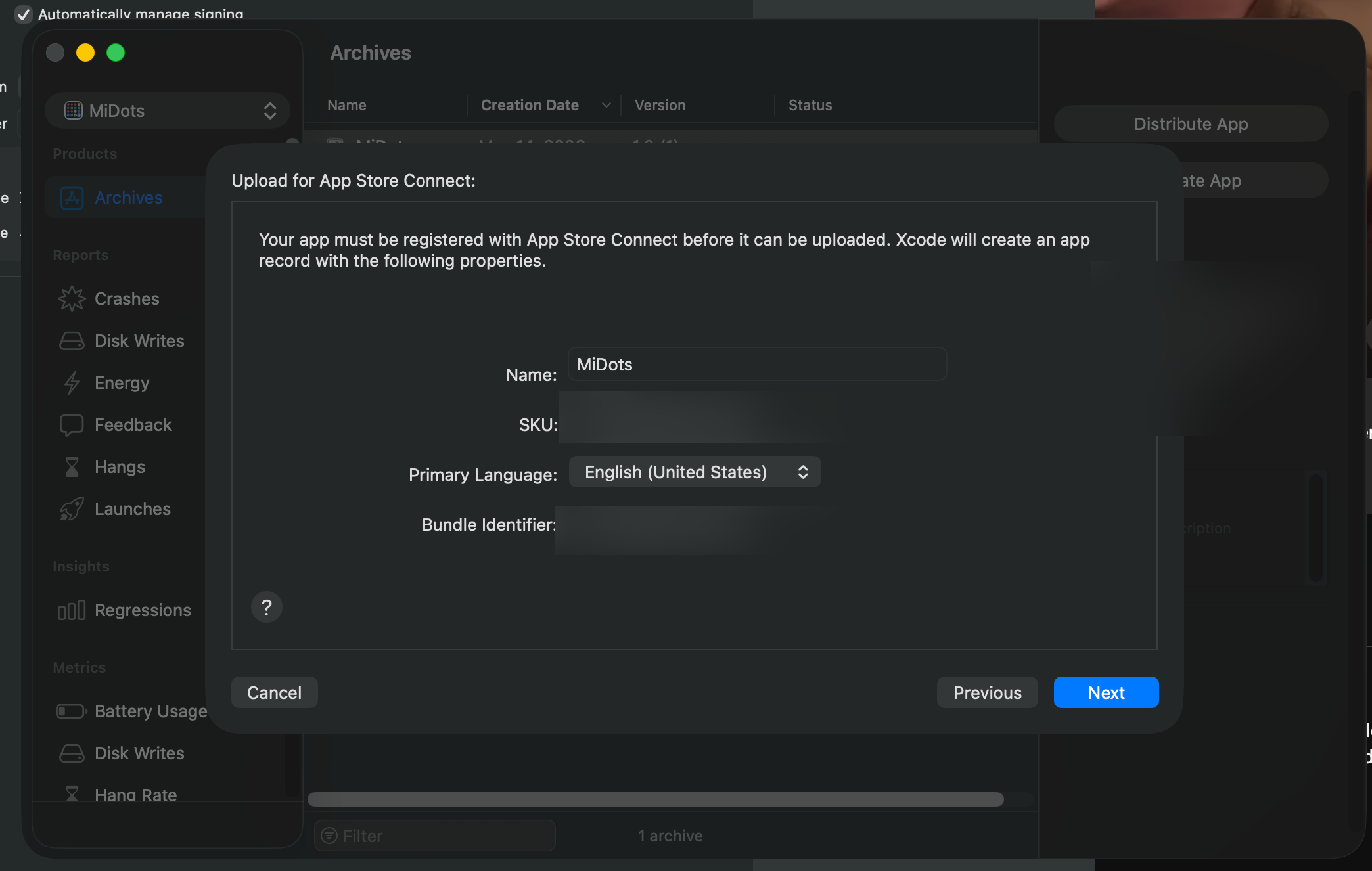Click the Regressions bar chart icon
Image resolution: width=1372 pixels, height=871 pixels.
tap(72, 610)
